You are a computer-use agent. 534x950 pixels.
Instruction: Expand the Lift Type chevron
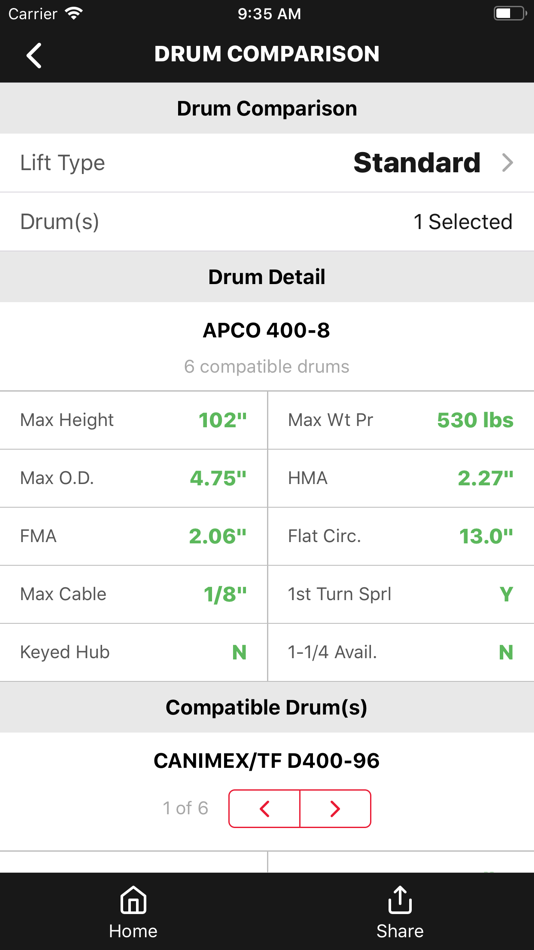[x=507, y=163]
